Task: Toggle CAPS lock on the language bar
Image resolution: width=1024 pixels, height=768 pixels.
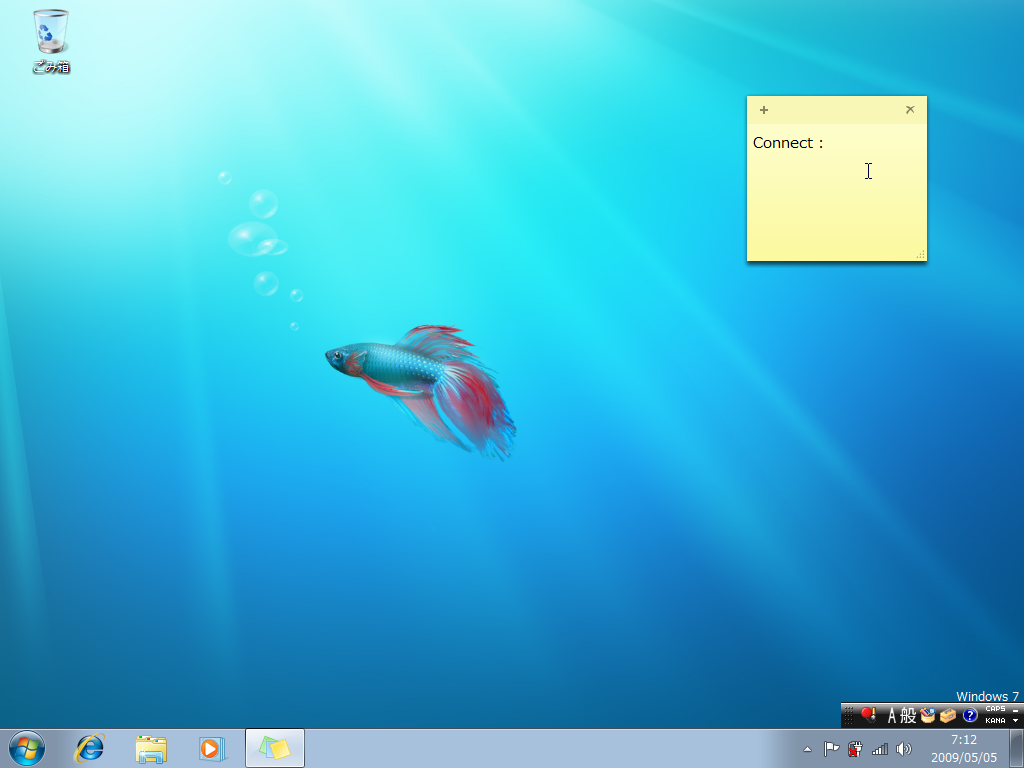Action: (x=995, y=709)
